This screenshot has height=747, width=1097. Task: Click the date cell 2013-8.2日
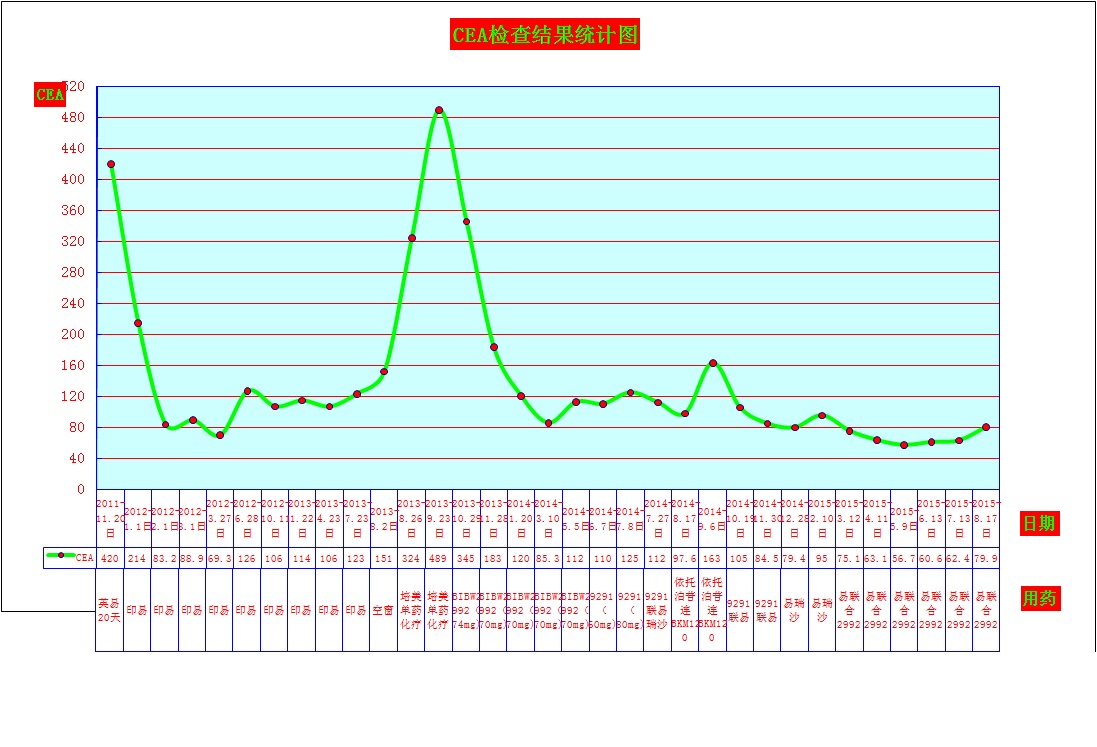[x=383, y=518]
